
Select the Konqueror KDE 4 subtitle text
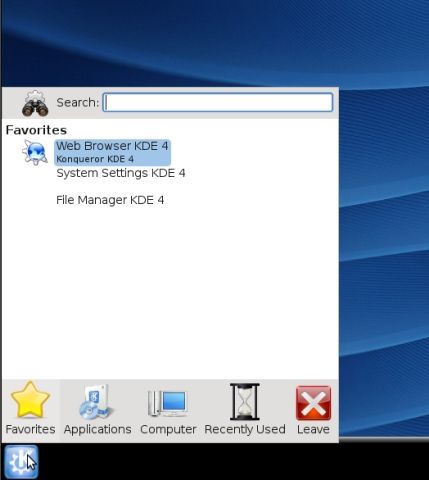(x=95, y=159)
